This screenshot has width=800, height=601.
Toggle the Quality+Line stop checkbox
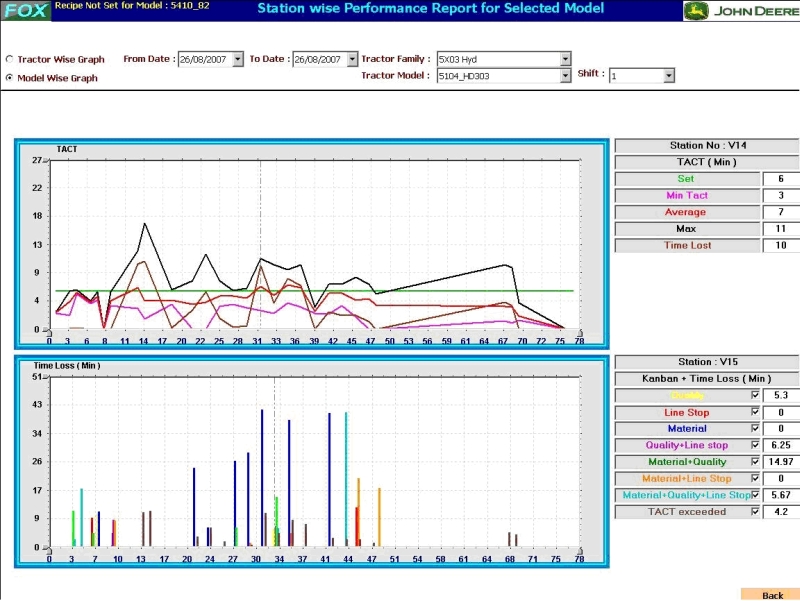(755, 445)
